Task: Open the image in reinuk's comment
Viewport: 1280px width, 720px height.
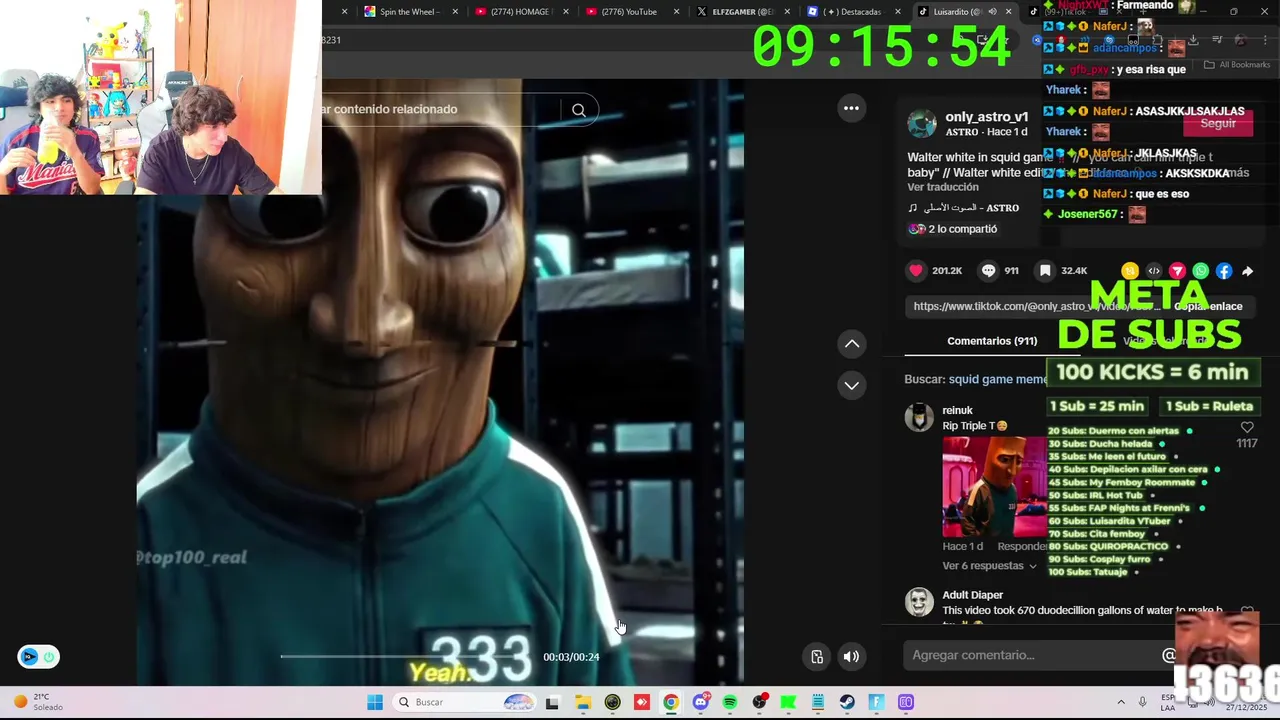Action: click(995, 487)
